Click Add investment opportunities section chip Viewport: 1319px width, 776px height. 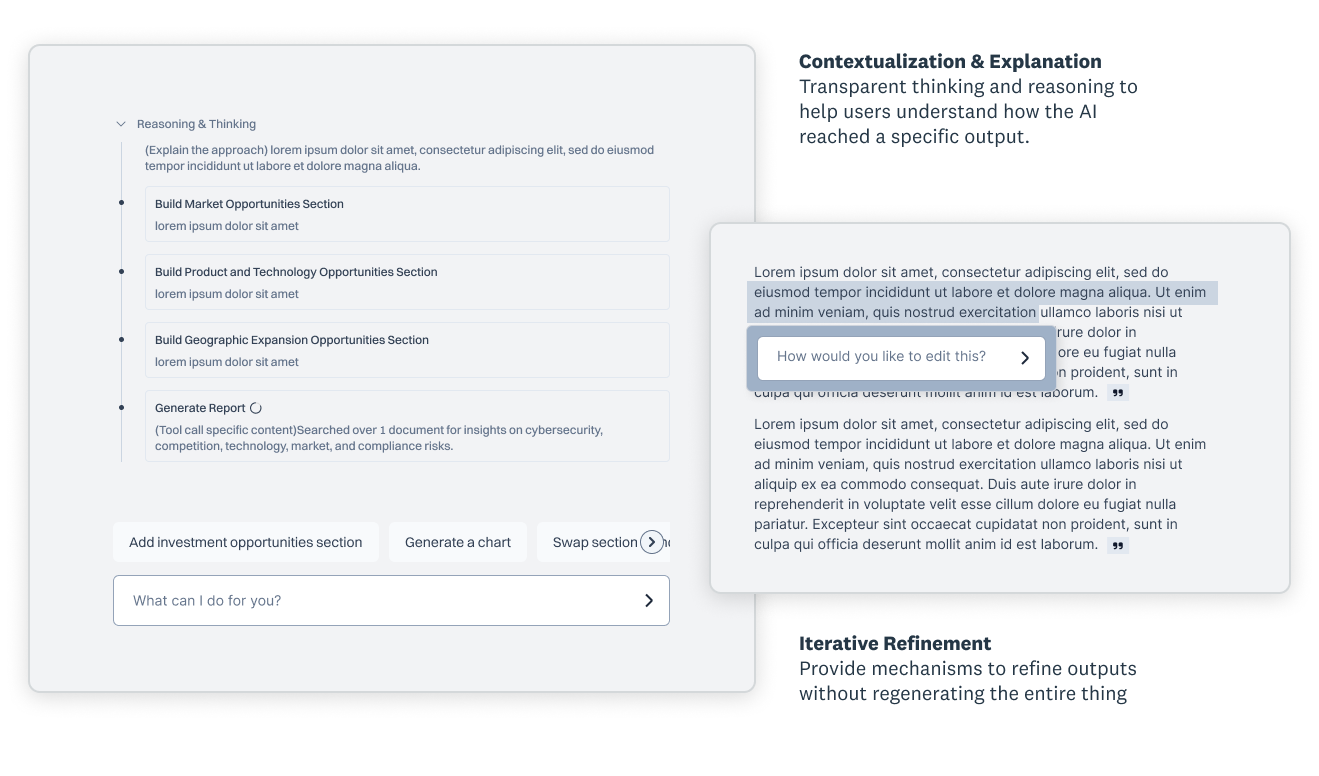coord(246,542)
